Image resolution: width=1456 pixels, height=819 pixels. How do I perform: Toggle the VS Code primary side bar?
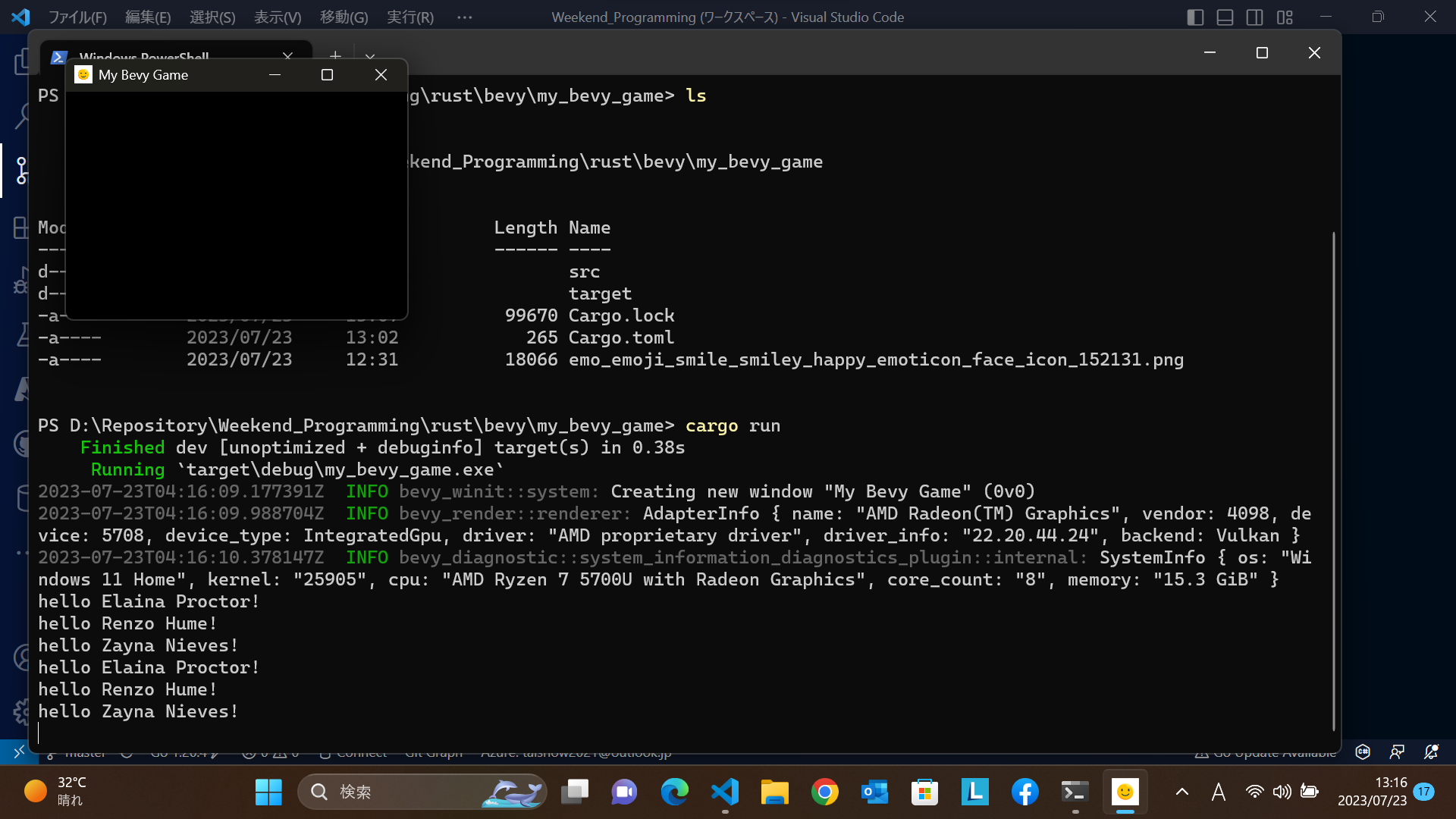click(x=1195, y=17)
